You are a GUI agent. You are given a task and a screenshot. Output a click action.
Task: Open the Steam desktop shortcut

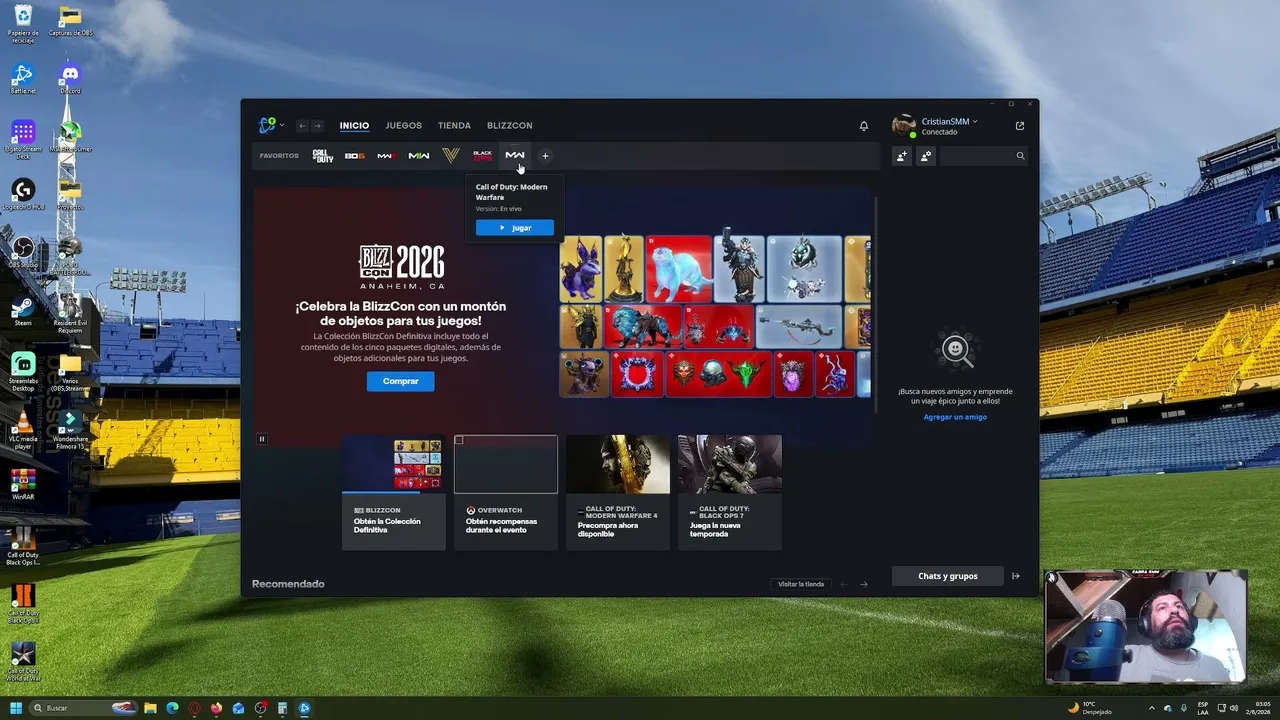[23, 309]
